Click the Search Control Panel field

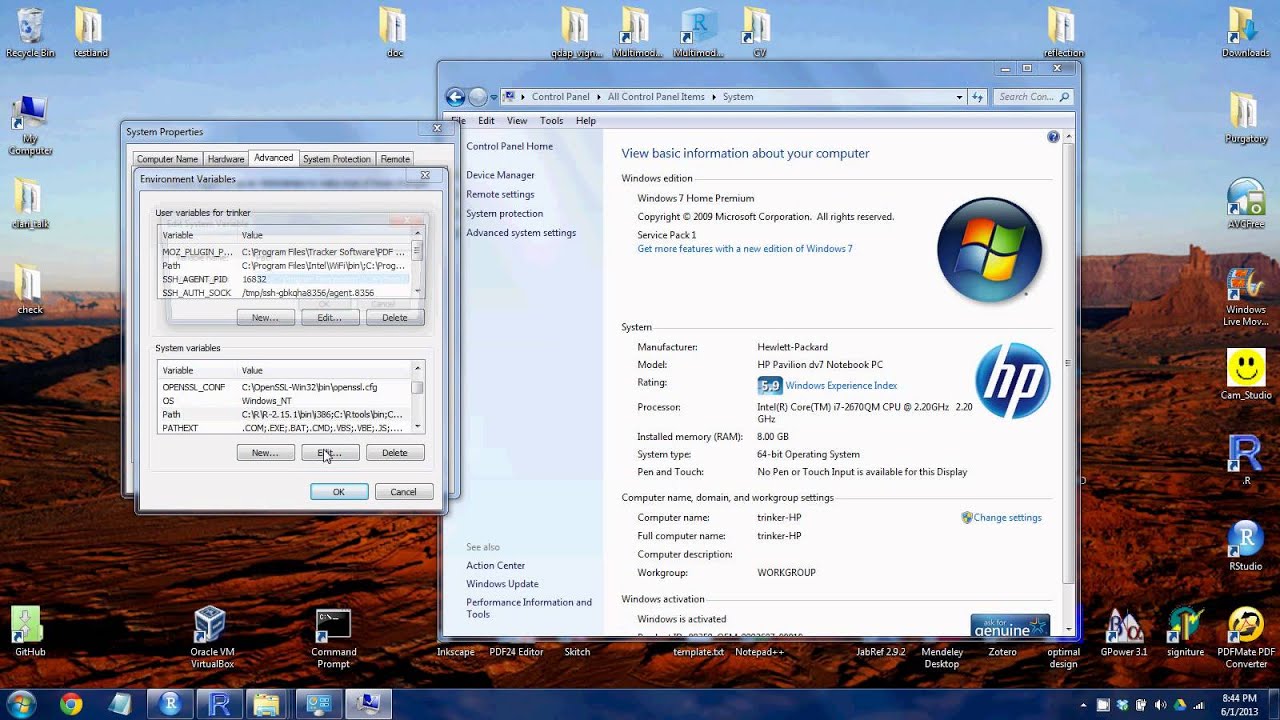click(1033, 97)
